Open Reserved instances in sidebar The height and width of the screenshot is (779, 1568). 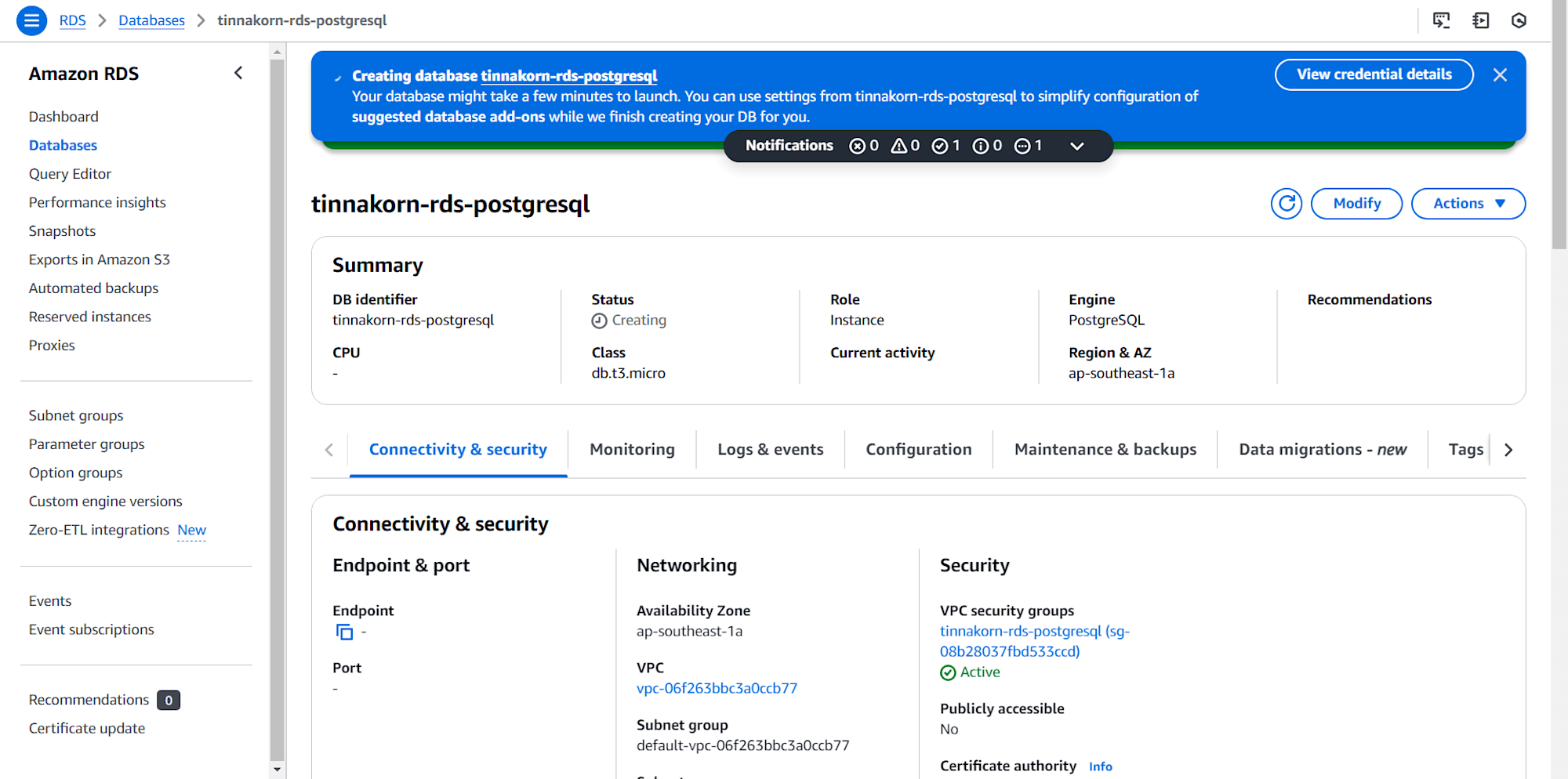(89, 317)
